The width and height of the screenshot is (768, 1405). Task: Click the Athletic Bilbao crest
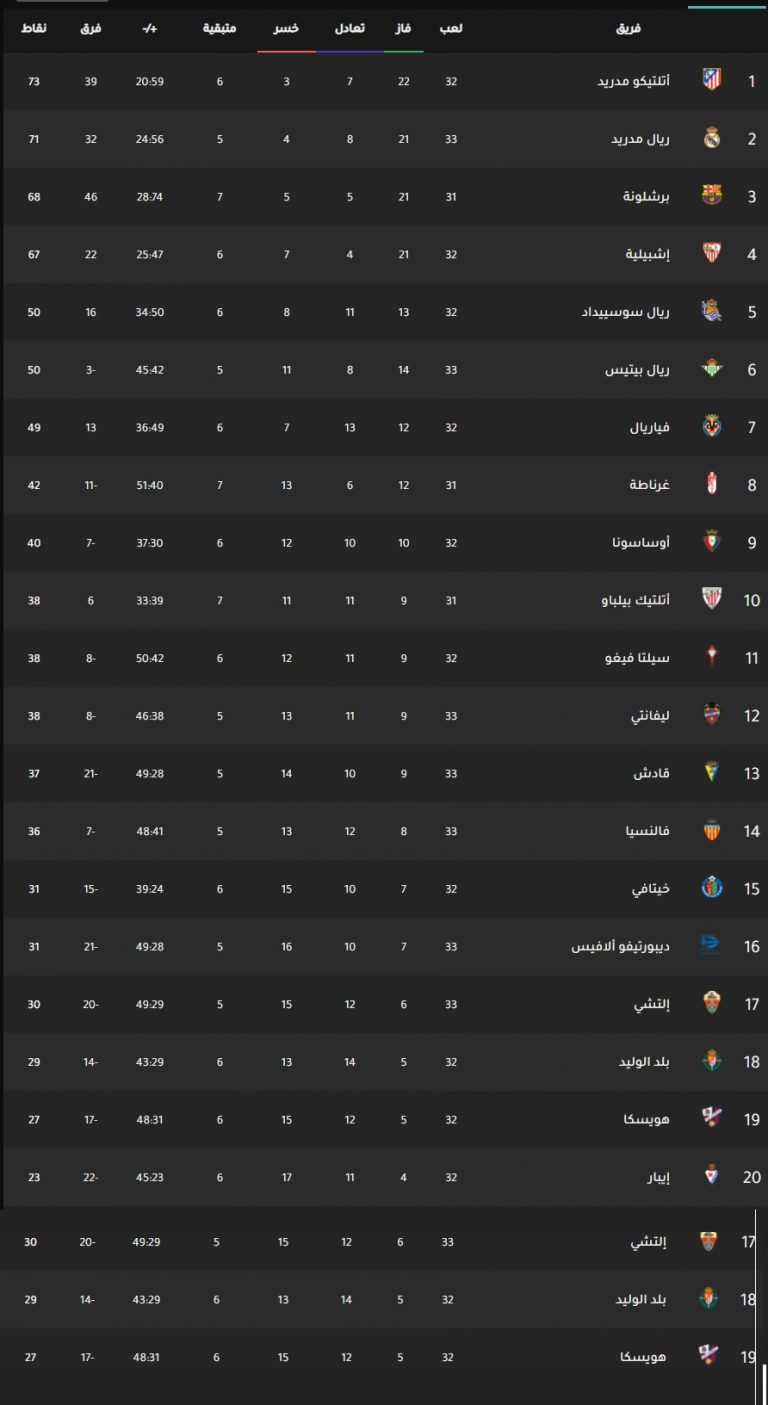pyautogui.click(x=712, y=600)
